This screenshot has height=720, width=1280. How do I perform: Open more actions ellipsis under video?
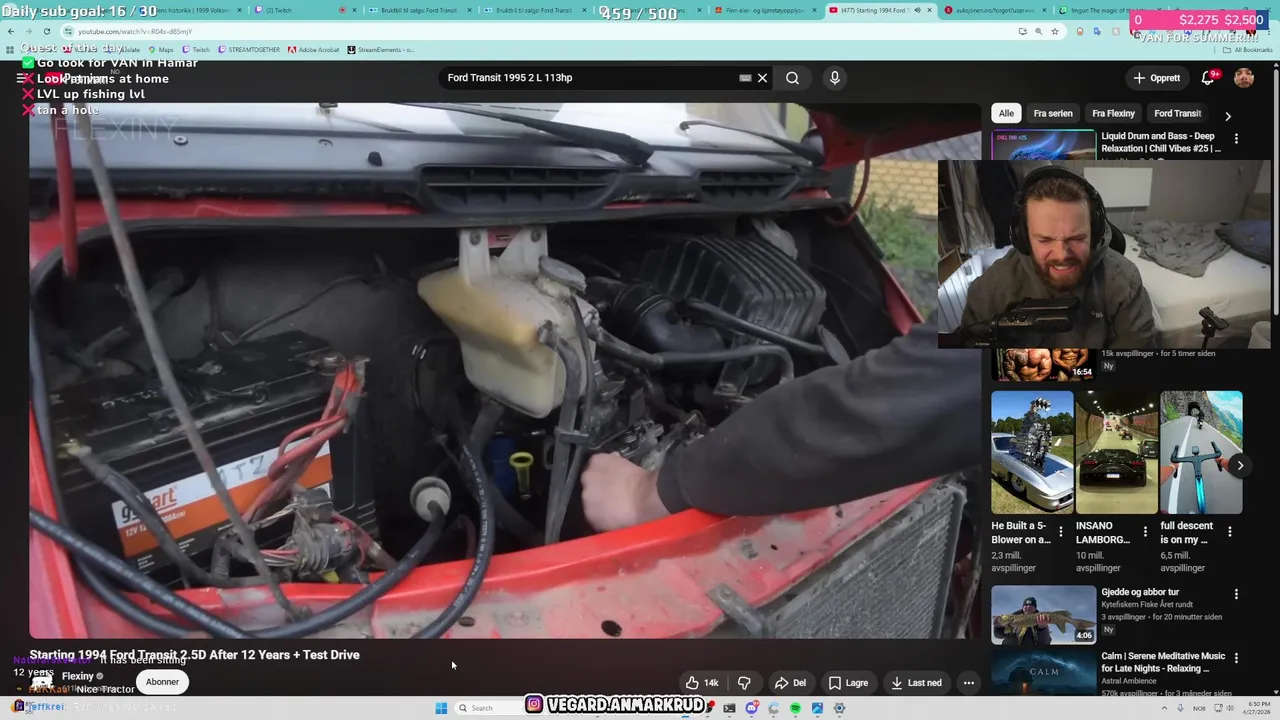pos(968,683)
